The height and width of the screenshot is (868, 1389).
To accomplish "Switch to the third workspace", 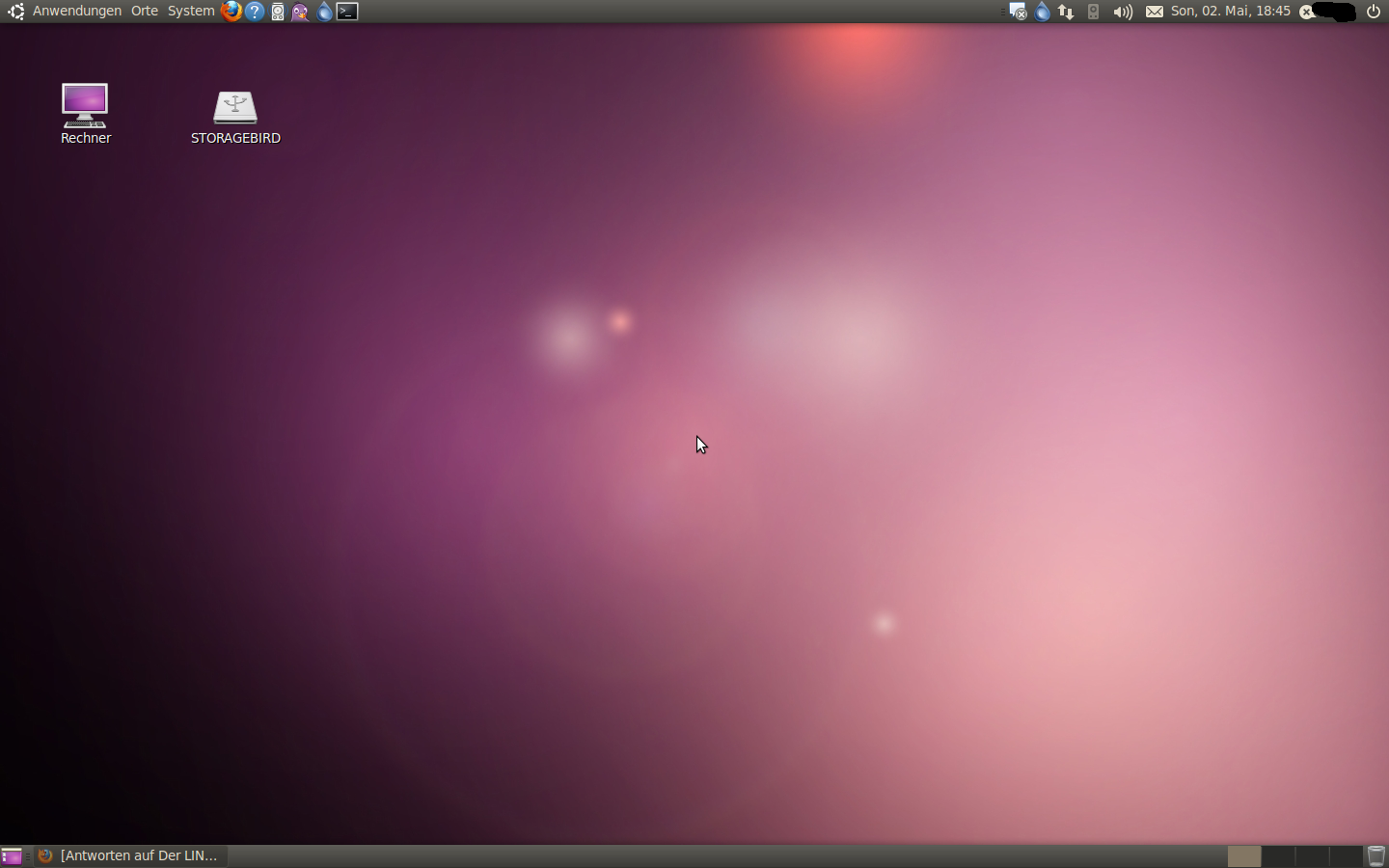I will pos(1312,855).
